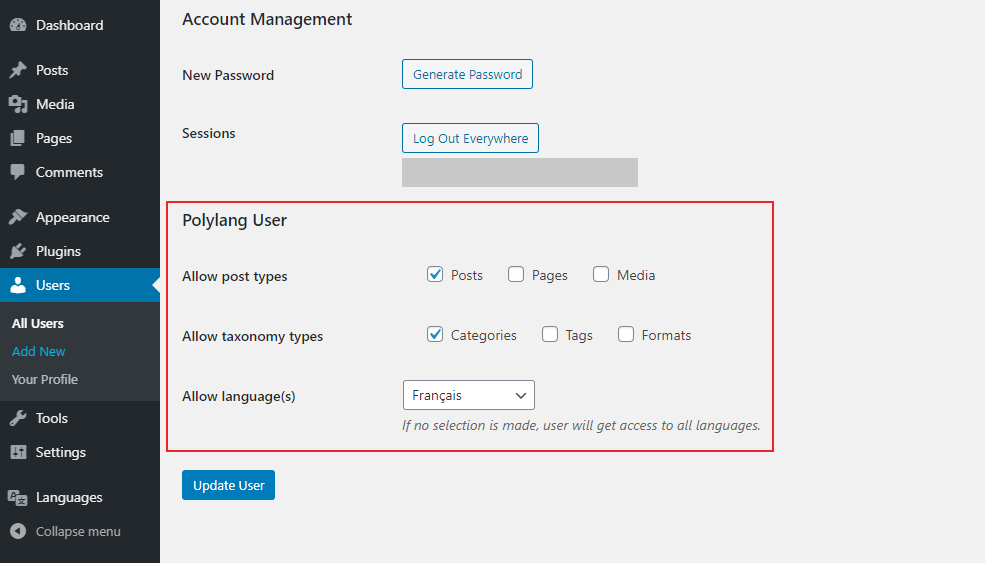Click the Collapse menu arrow icon
The width and height of the screenshot is (985, 563).
(x=18, y=532)
